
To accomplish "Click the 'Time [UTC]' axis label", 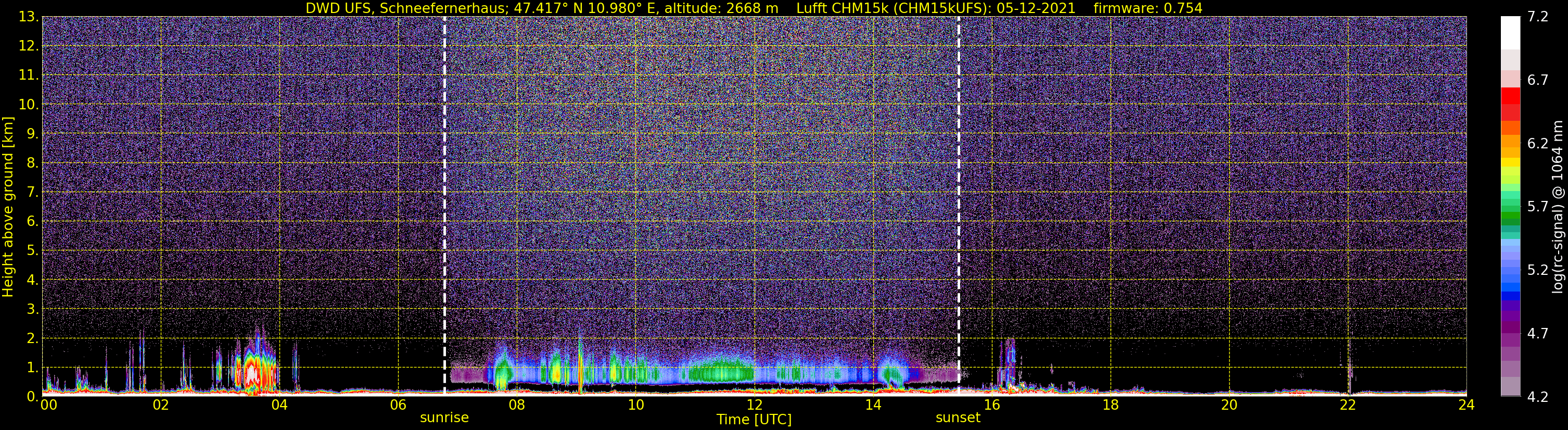I will coord(754,420).
